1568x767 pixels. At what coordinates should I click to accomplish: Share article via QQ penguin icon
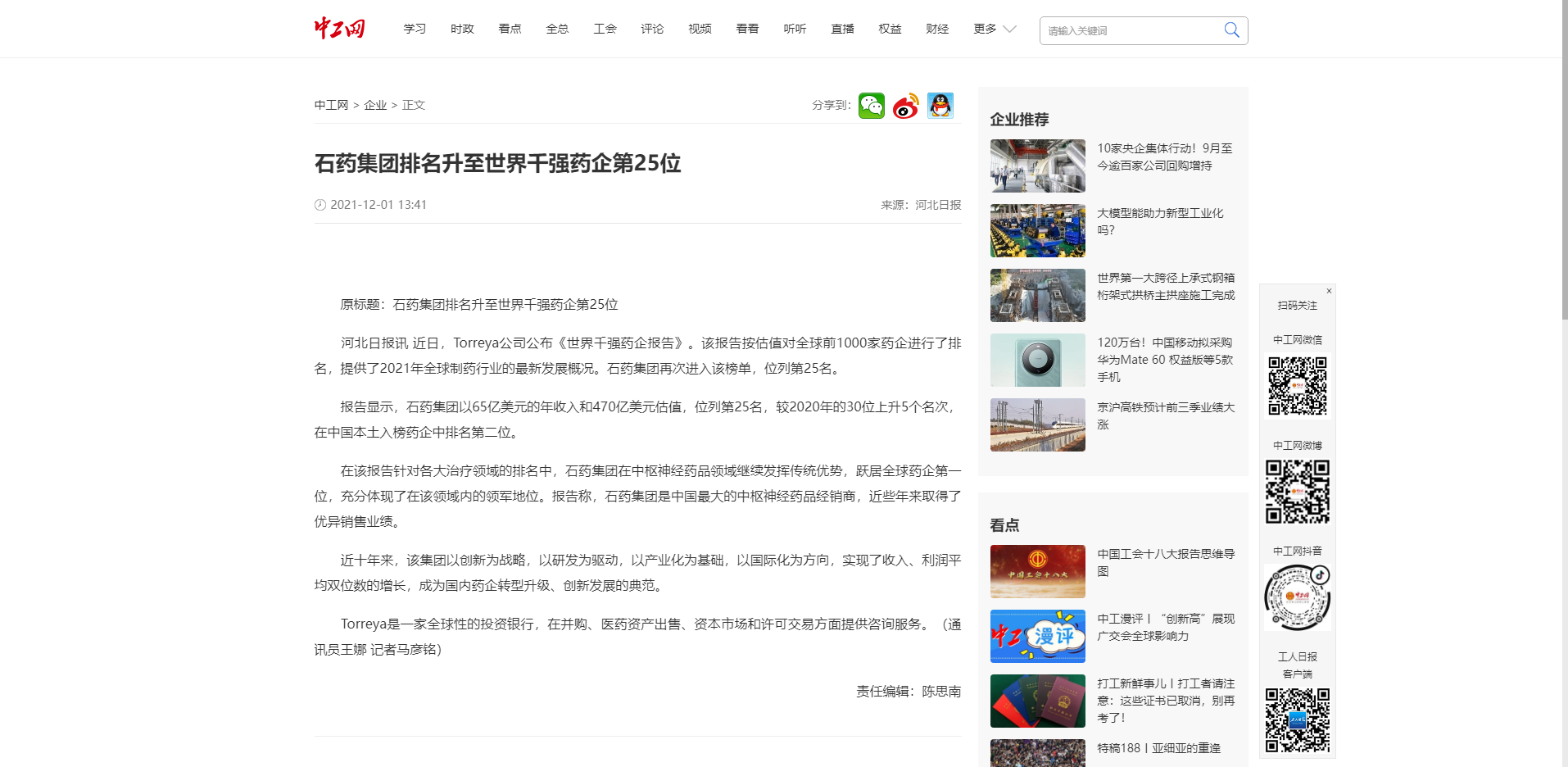940,106
